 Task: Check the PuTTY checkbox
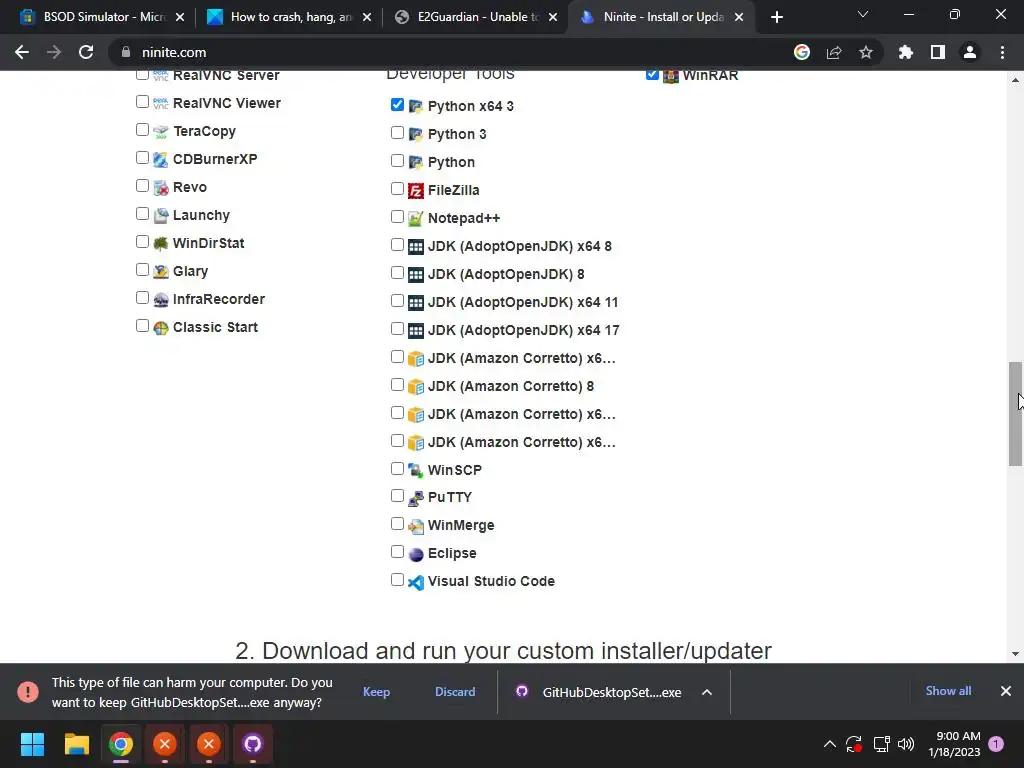397,496
